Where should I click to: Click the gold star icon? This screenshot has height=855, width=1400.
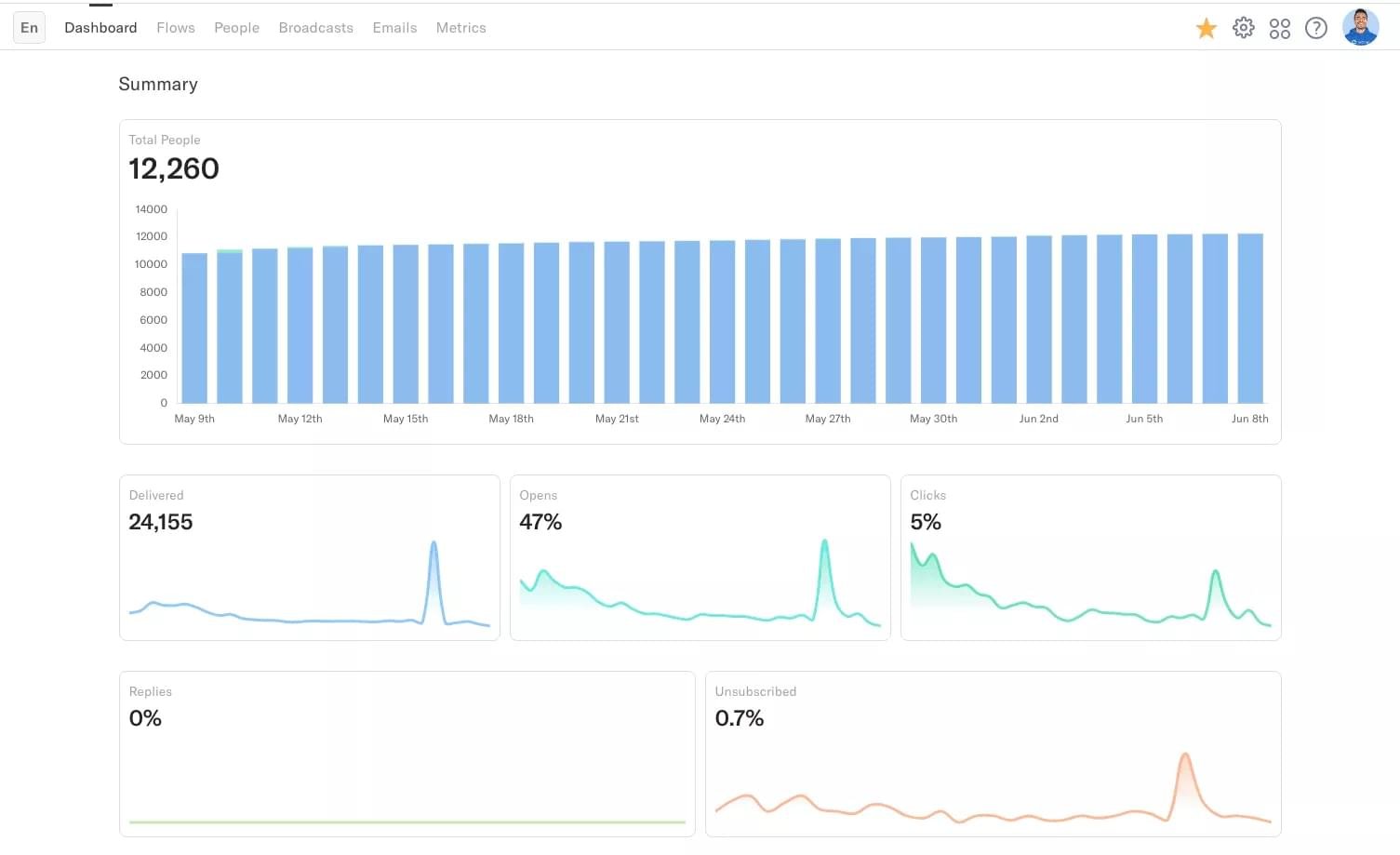pyautogui.click(x=1206, y=28)
